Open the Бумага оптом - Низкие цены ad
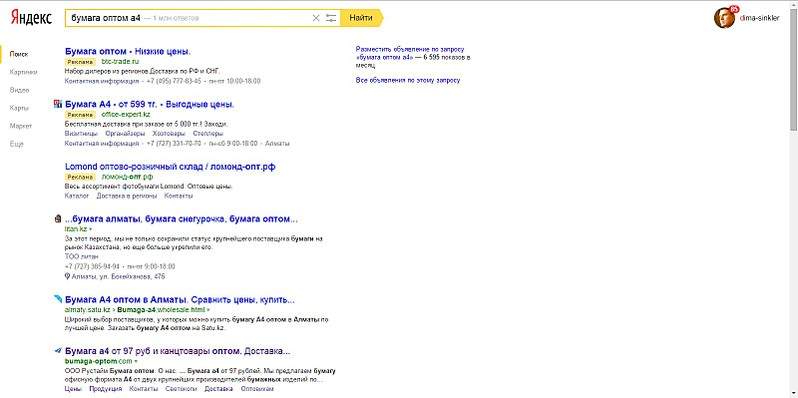 point(128,51)
